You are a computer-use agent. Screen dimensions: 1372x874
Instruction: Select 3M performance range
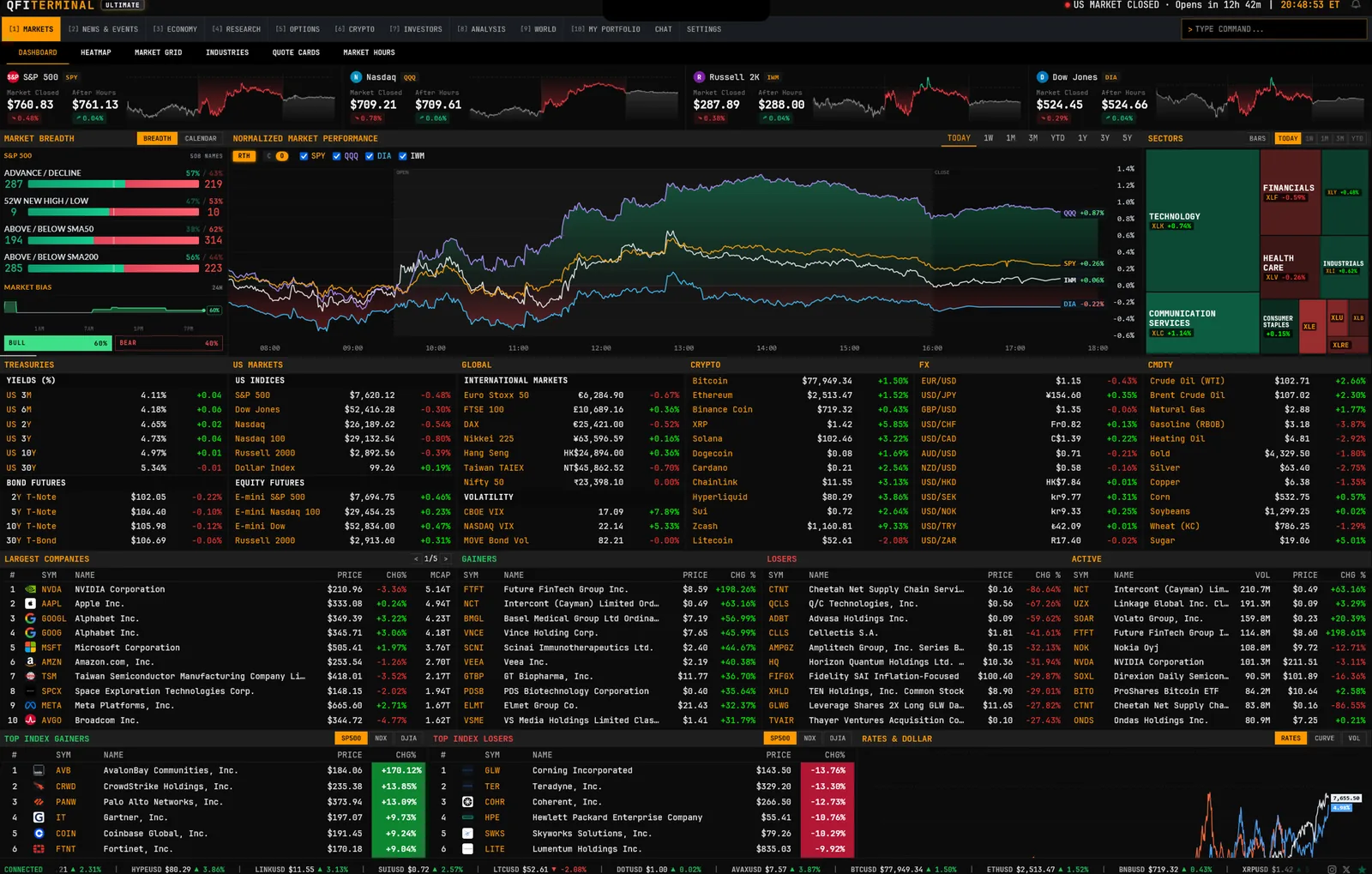1033,138
